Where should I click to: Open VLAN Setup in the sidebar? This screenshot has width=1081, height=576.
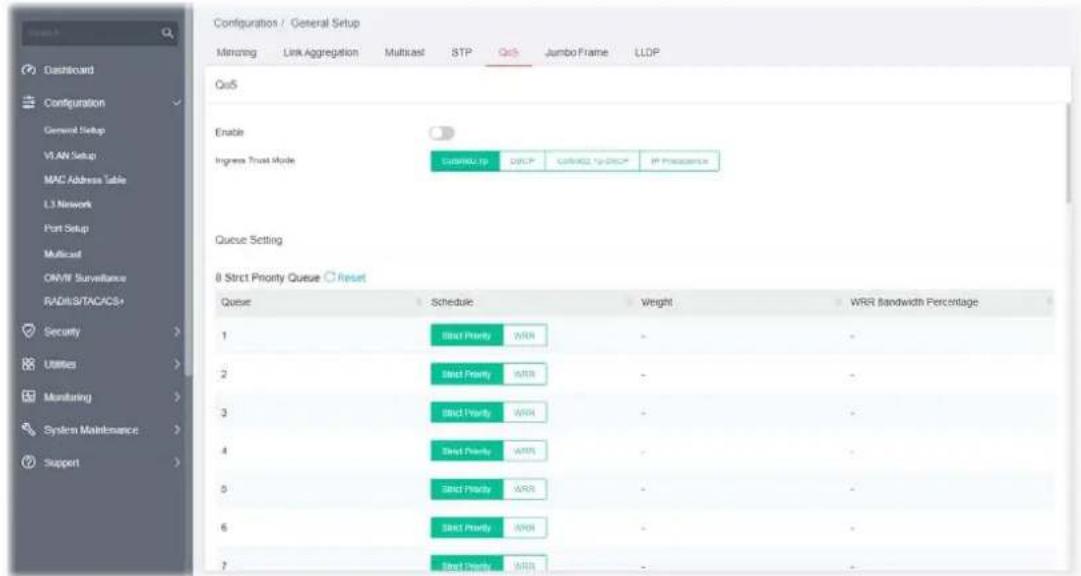[70, 156]
